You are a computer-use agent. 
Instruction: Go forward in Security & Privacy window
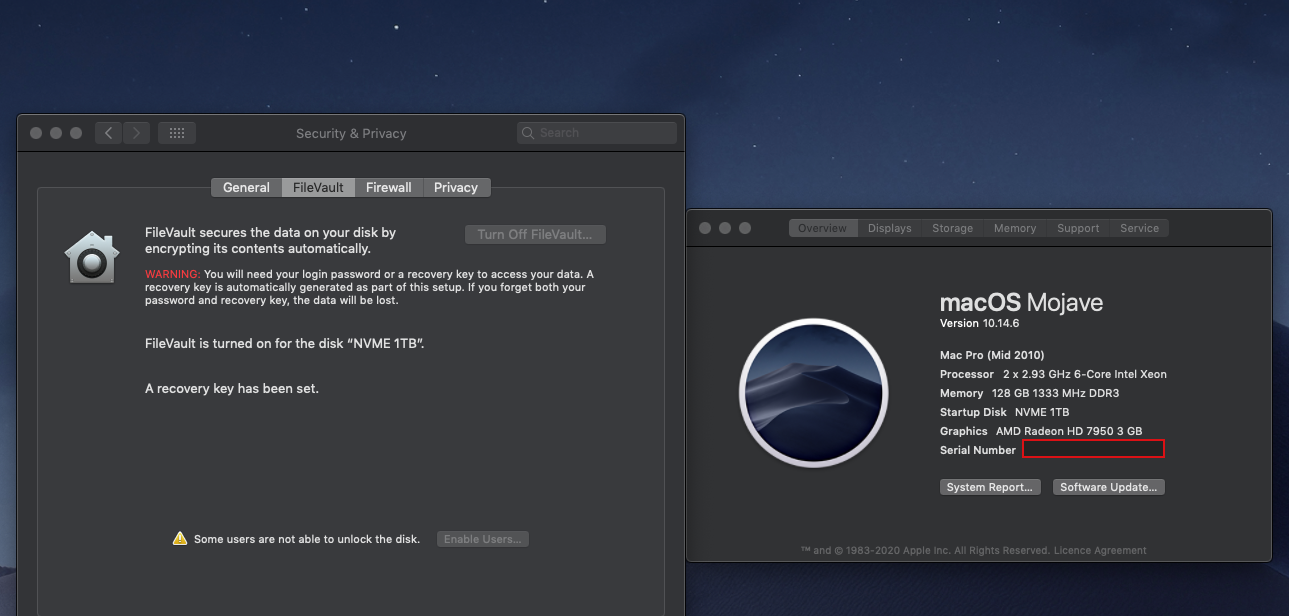point(137,133)
